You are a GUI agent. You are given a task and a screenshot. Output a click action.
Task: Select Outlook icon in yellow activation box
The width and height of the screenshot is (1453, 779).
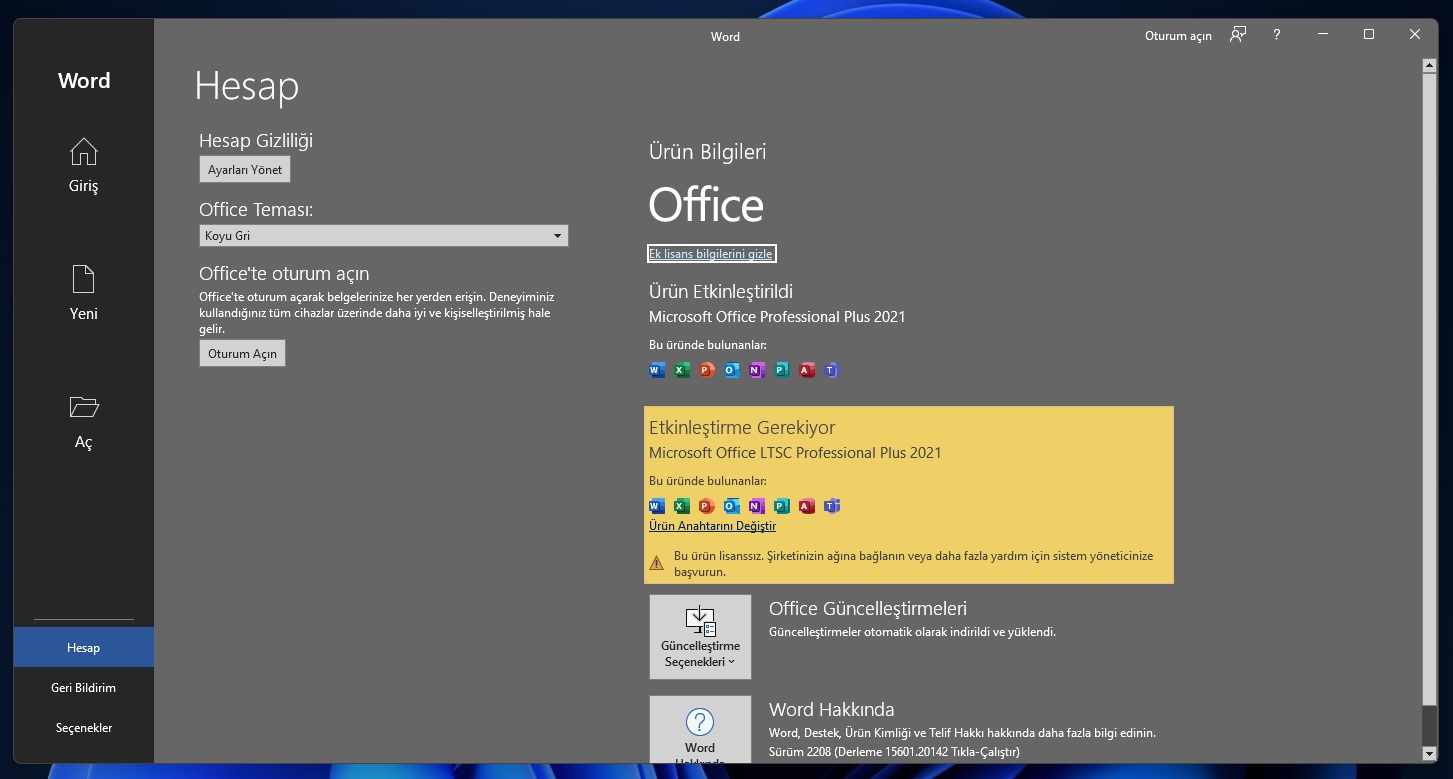732,506
